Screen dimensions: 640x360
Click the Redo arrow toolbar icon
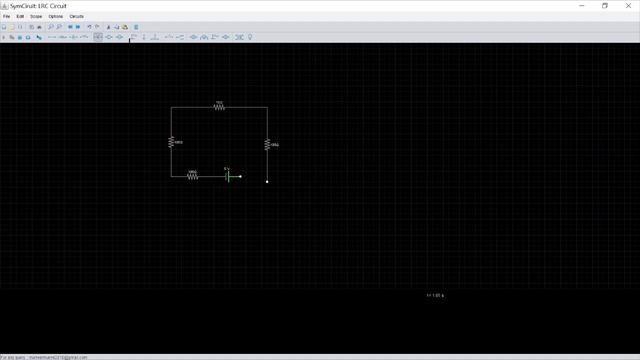tap(97, 27)
